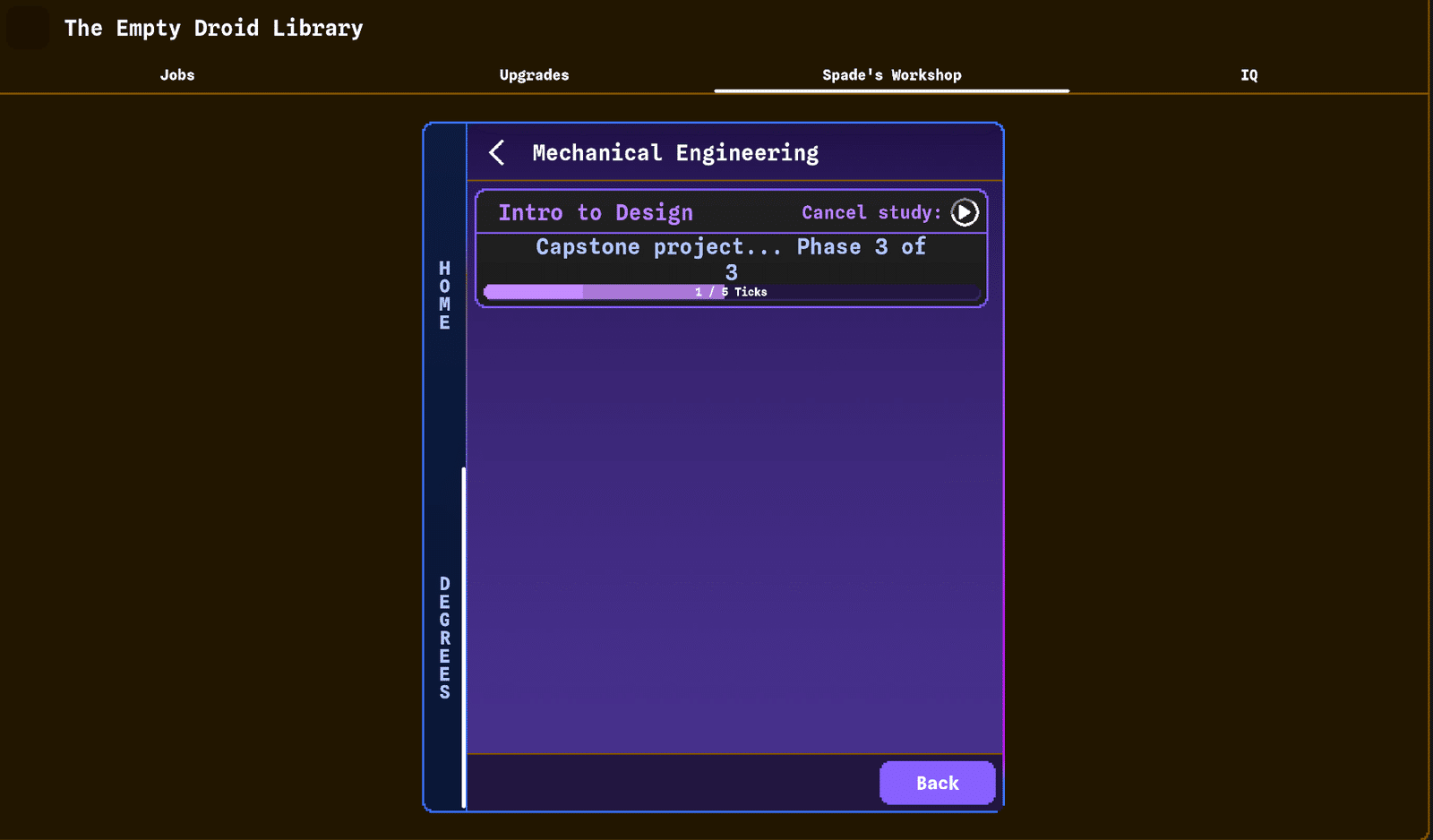
Task: Click the back chevron beside Mechanical Engineering
Action: tap(497, 152)
